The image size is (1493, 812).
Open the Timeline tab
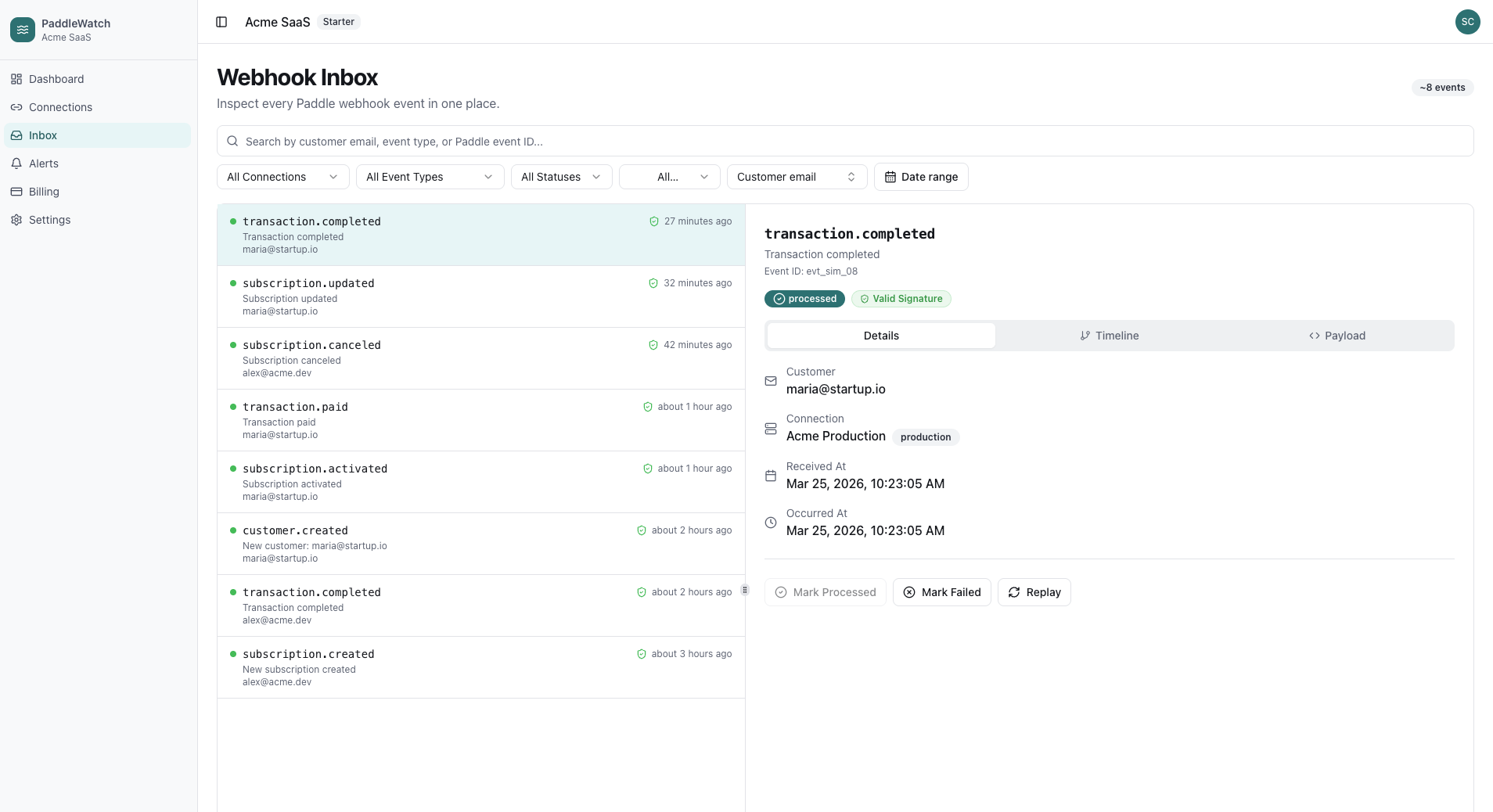point(1110,335)
